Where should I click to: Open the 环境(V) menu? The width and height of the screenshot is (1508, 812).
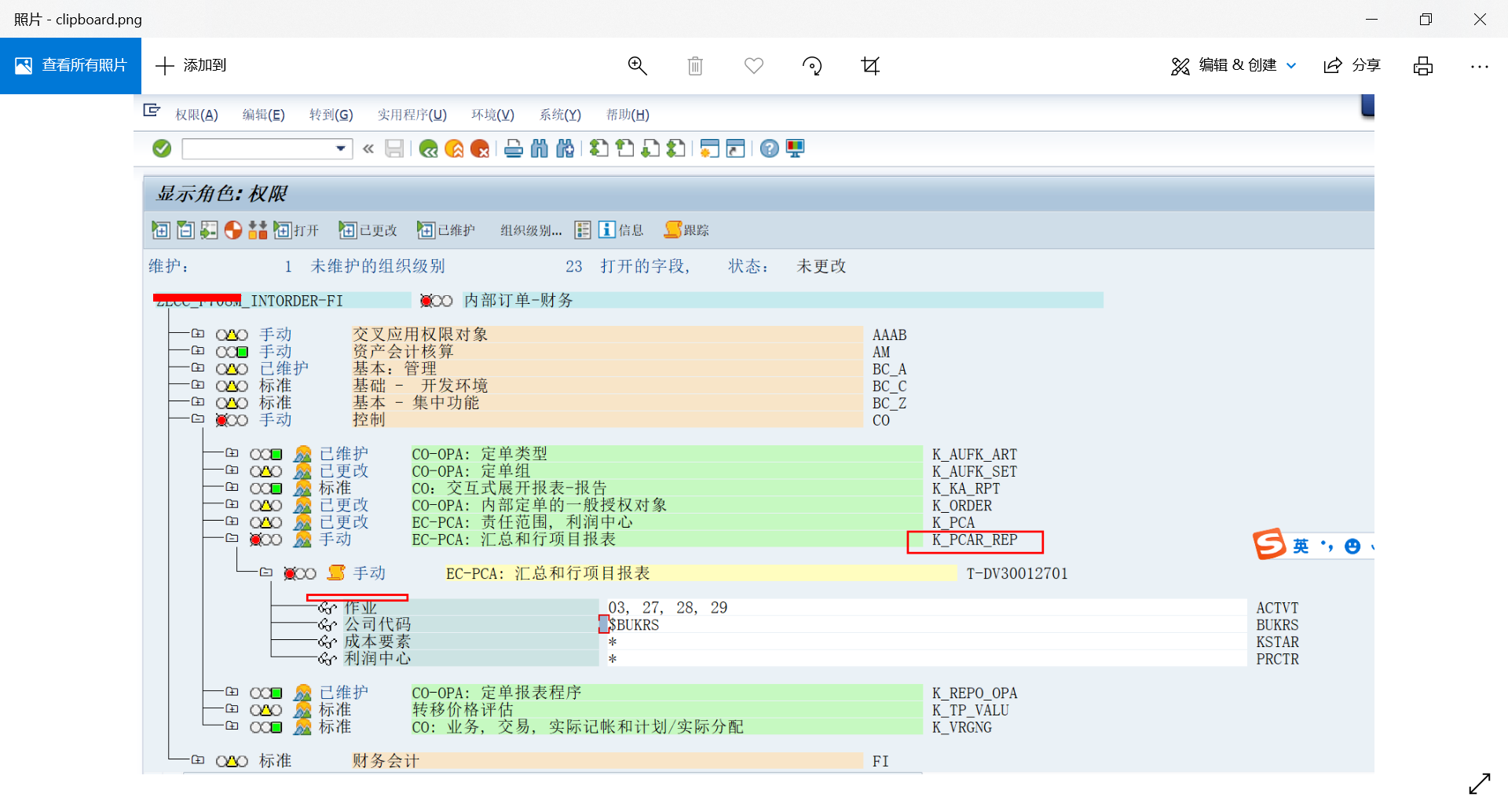pyautogui.click(x=492, y=115)
